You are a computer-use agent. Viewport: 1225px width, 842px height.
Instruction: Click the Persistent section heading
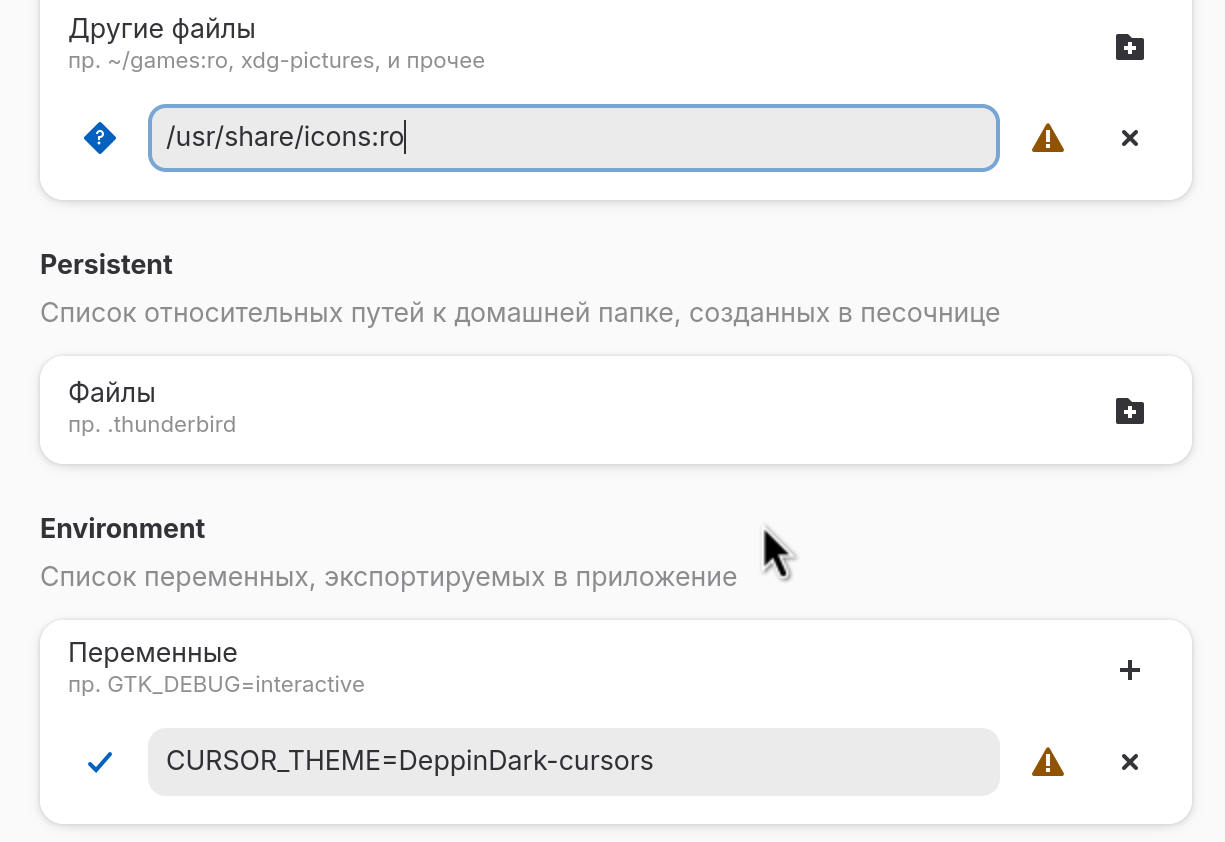[106, 265]
